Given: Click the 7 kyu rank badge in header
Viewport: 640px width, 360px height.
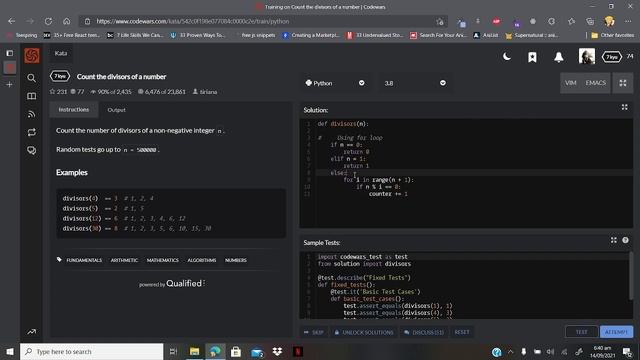Looking at the screenshot, I should (611, 57).
